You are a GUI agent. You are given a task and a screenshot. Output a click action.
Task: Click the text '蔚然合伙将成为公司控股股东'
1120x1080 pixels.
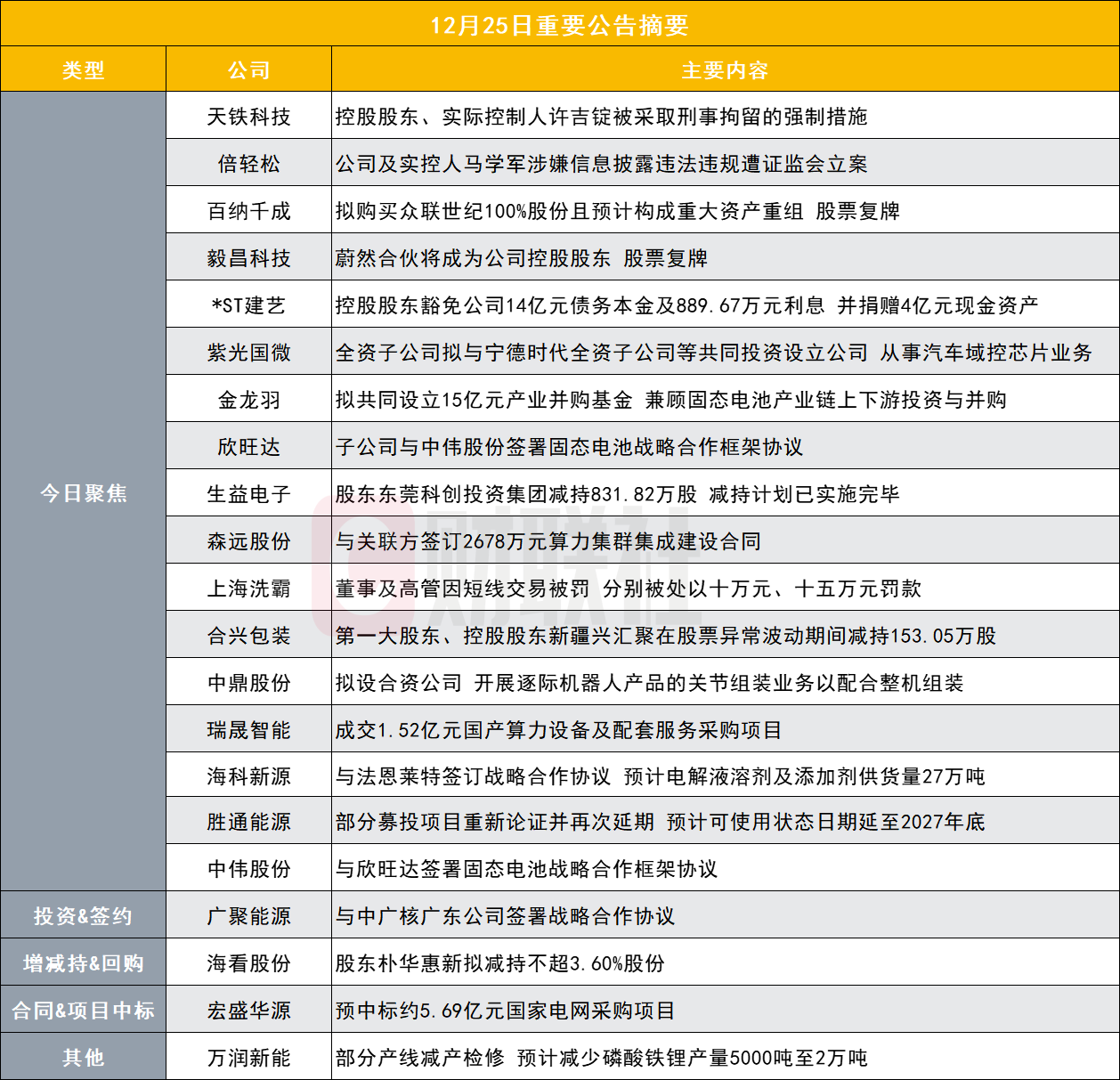(473, 258)
